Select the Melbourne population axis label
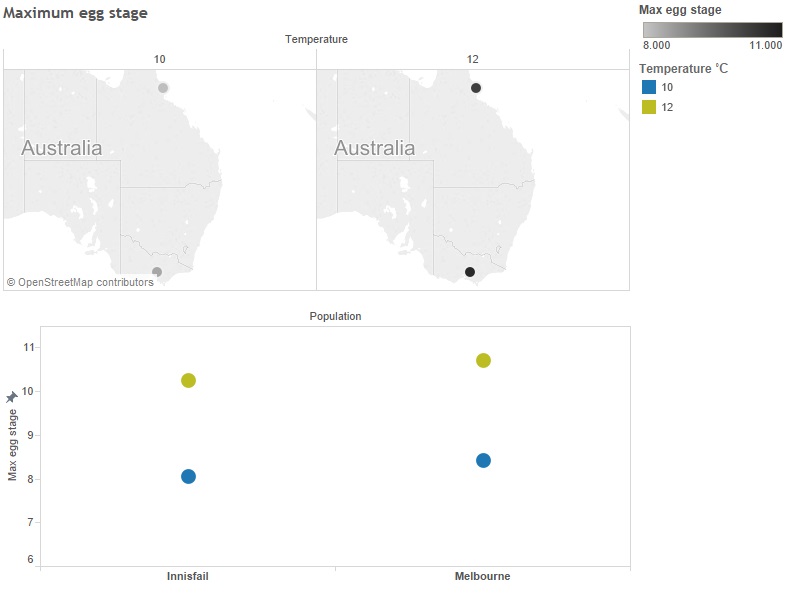 click(482, 576)
